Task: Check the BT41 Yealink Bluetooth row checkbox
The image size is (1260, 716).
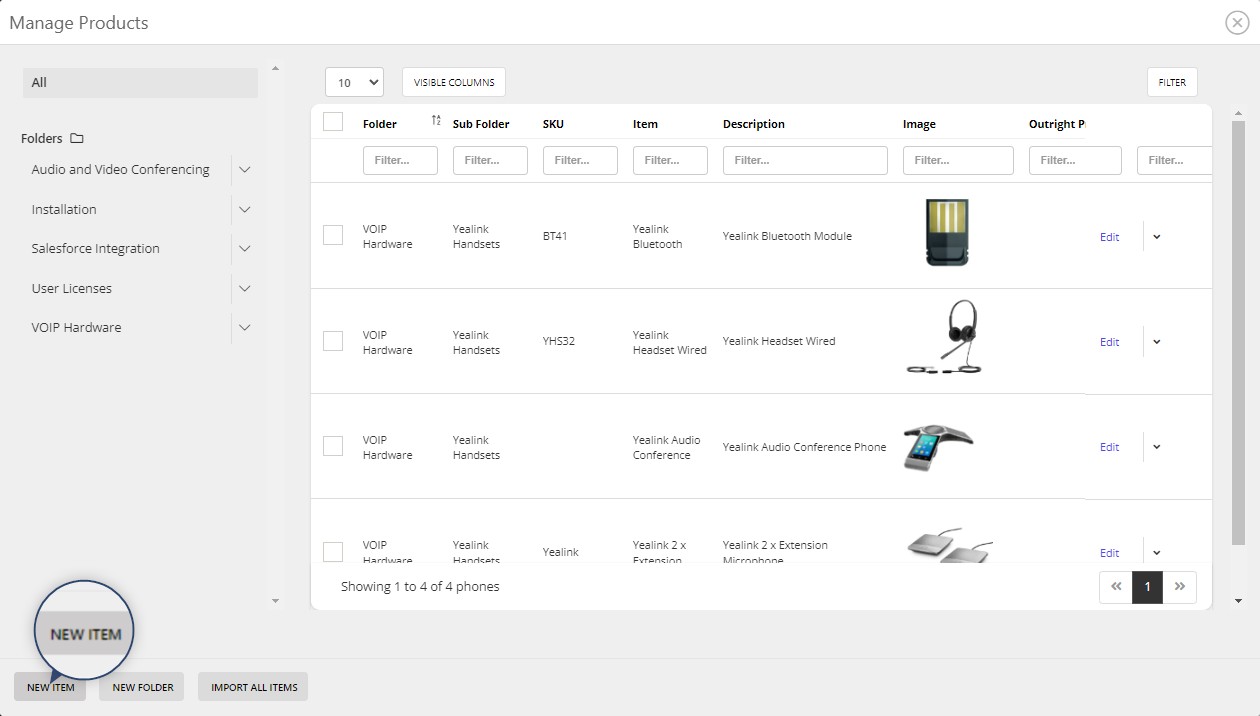Action: click(x=333, y=235)
